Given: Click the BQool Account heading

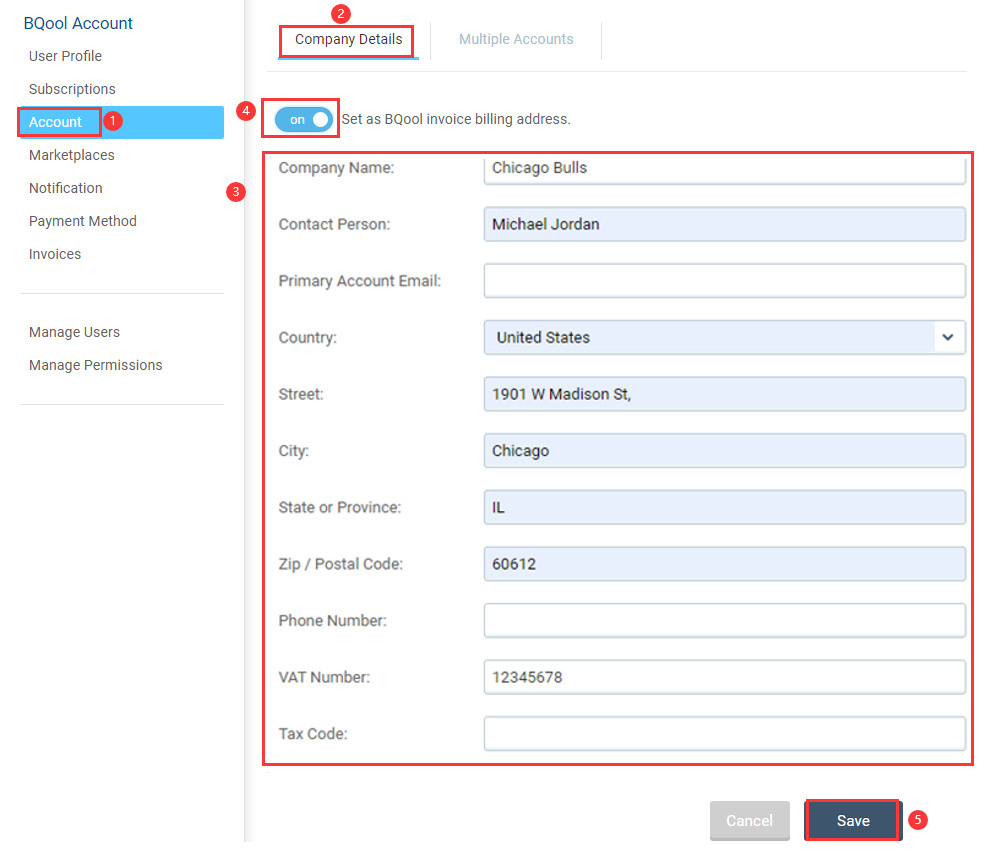Looking at the screenshot, I should (x=78, y=23).
